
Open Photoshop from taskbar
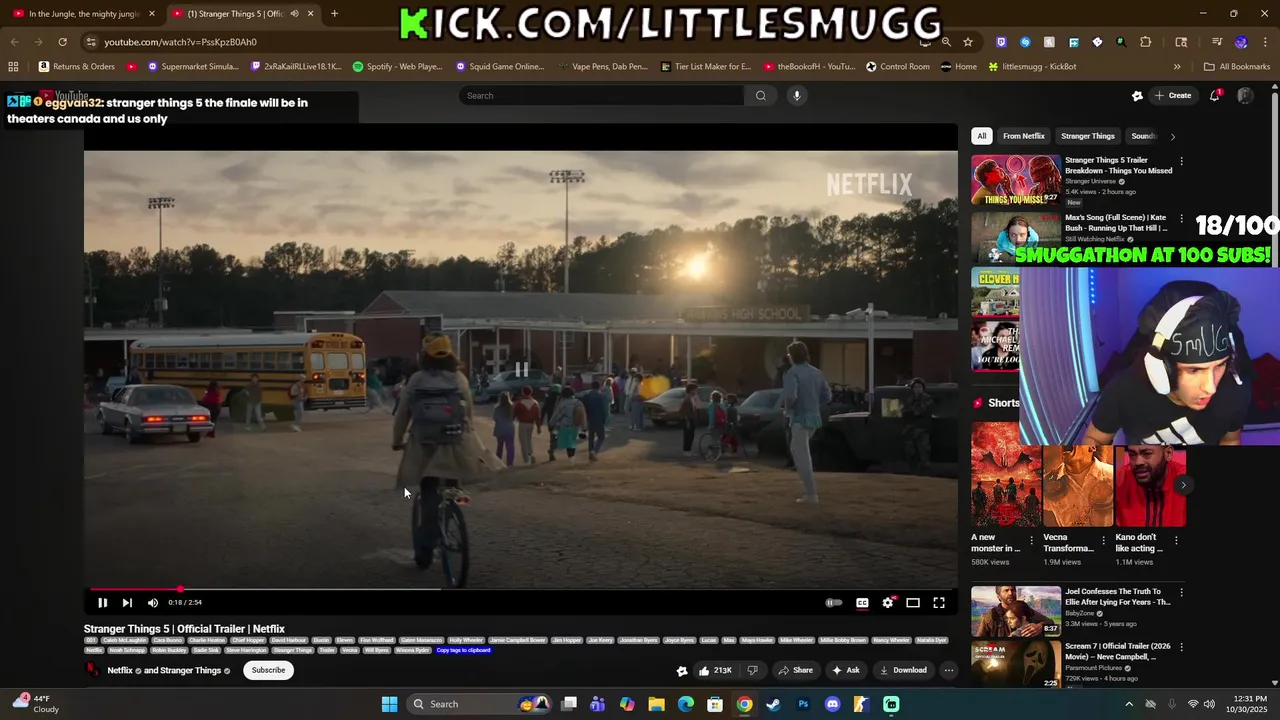[803, 704]
